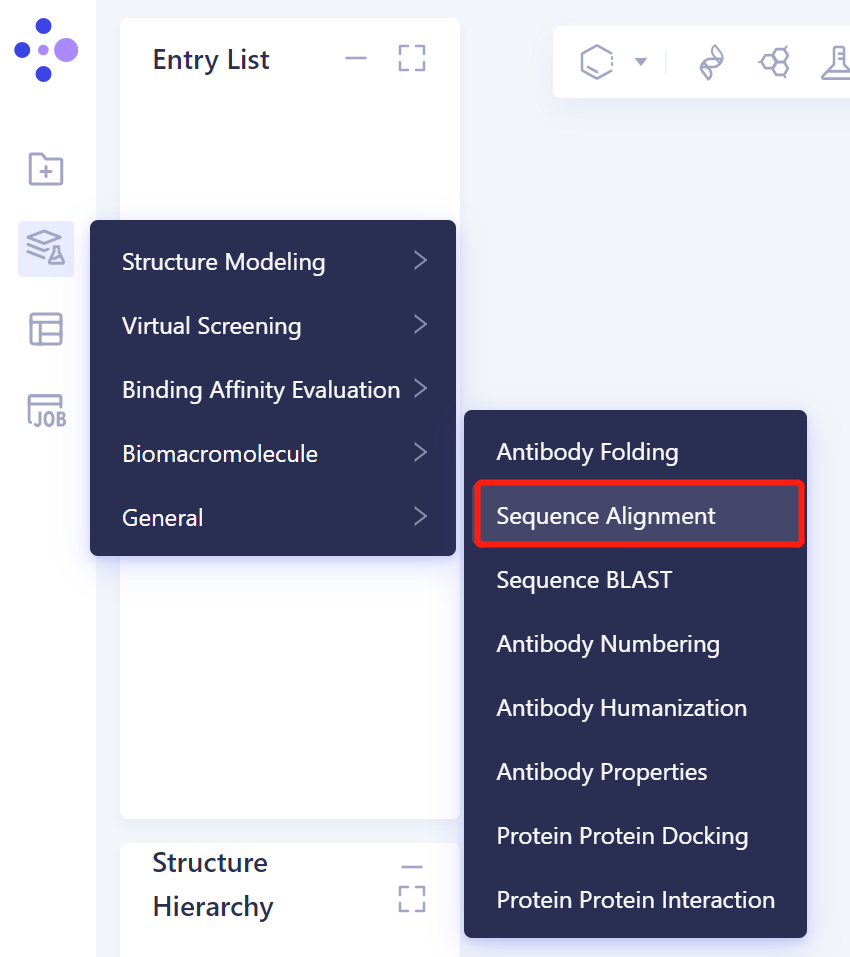Maximize the Entry List panel
Viewport: 850px width, 957px height.
point(412,58)
